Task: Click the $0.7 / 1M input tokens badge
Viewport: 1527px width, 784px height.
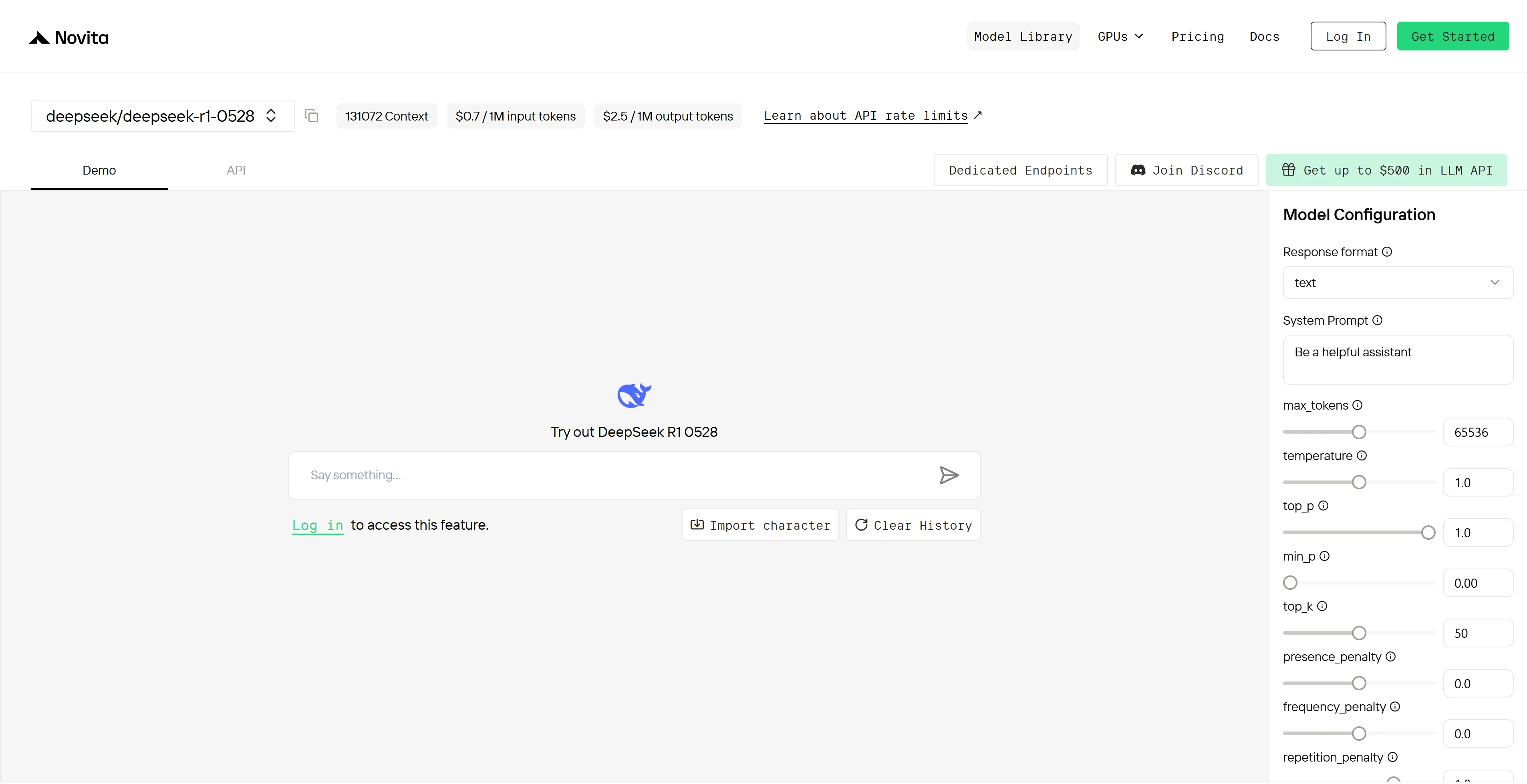Action: pos(516,116)
